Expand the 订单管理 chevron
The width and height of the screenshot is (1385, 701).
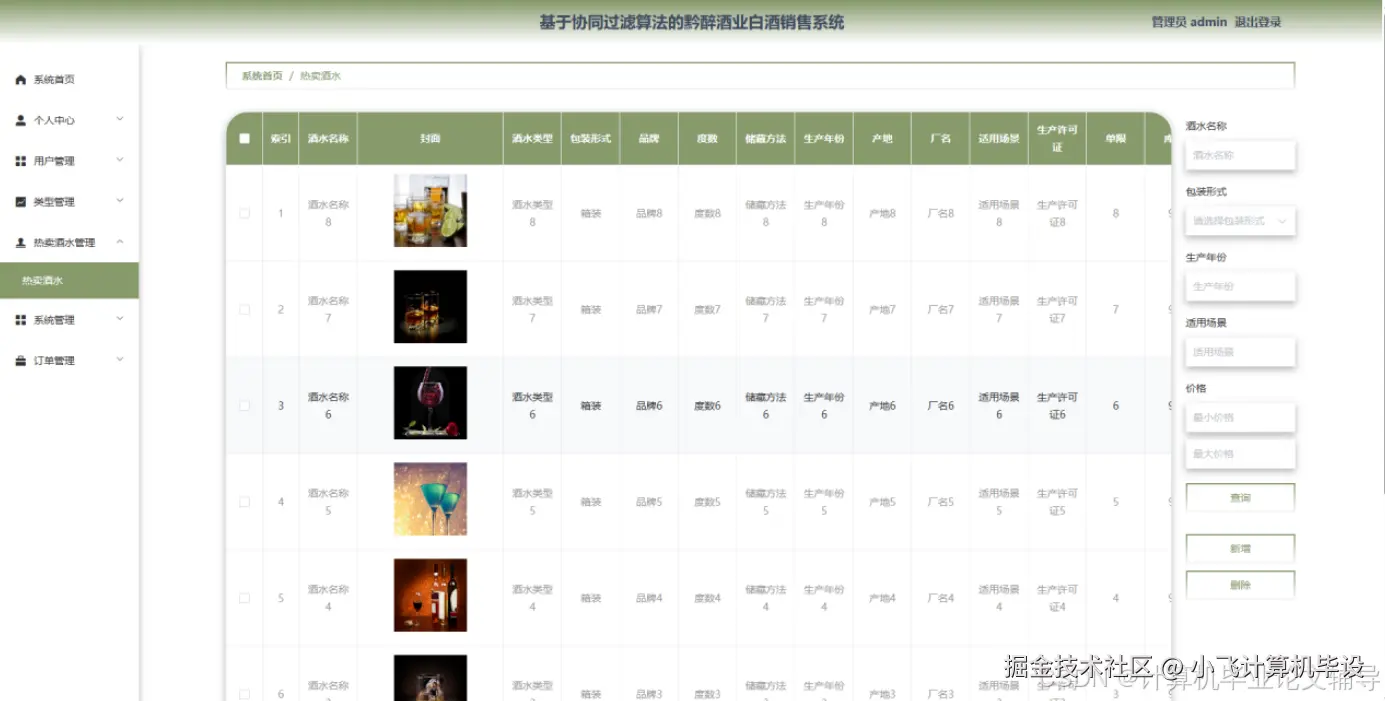click(x=120, y=360)
